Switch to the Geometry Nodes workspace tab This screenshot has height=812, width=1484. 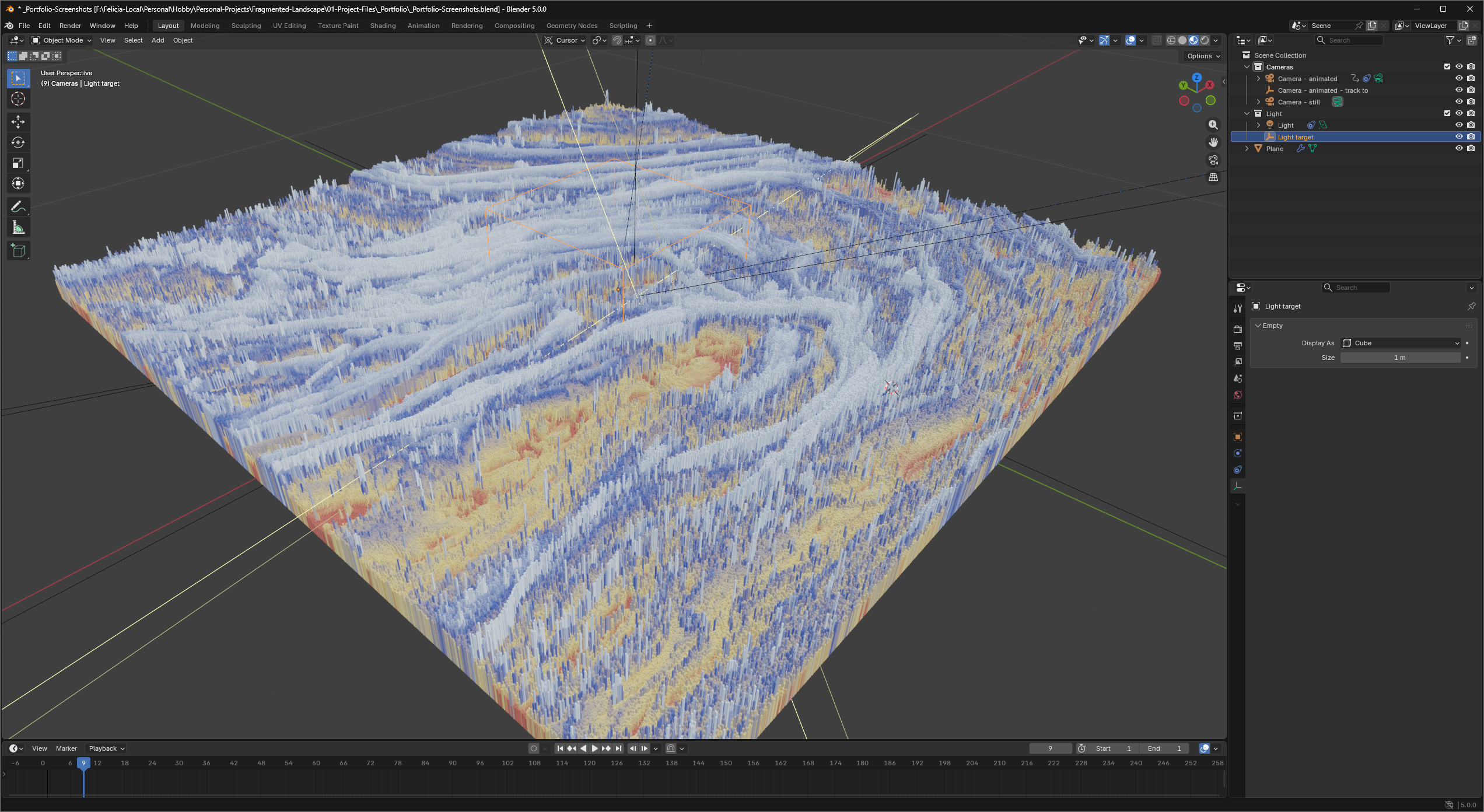(x=572, y=26)
